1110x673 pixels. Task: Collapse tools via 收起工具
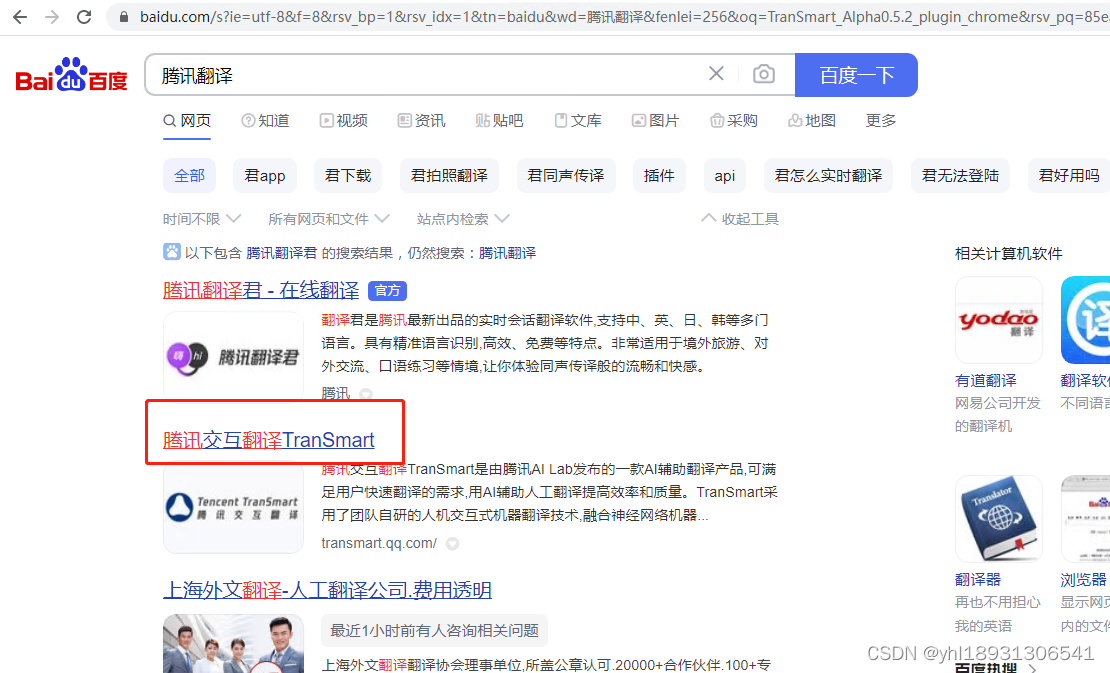740,219
